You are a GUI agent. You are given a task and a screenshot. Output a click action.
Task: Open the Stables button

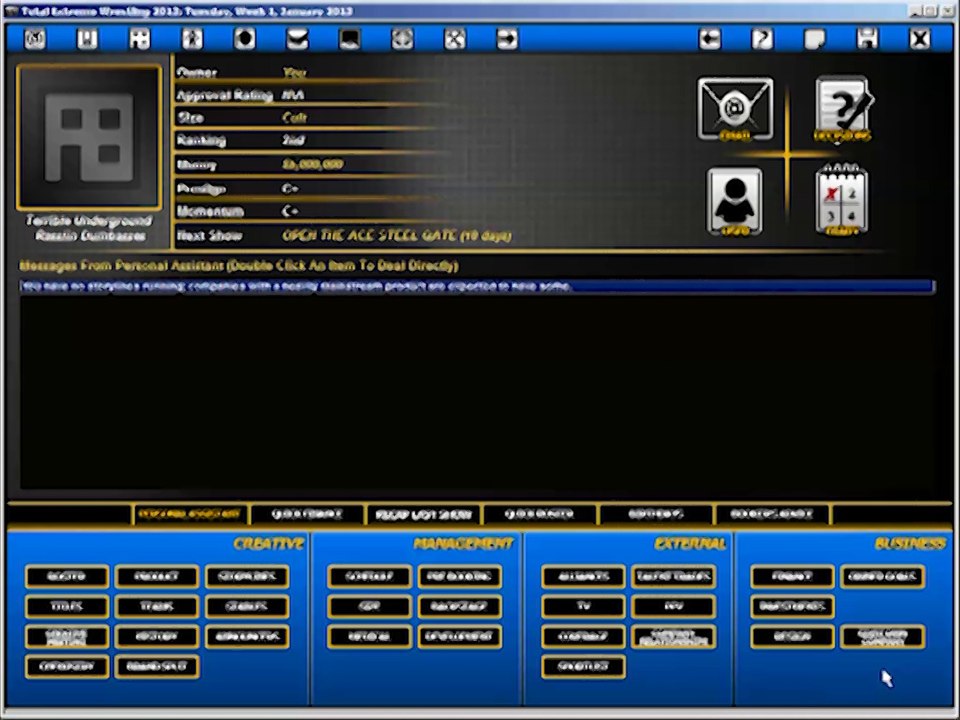[x=247, y=606]
